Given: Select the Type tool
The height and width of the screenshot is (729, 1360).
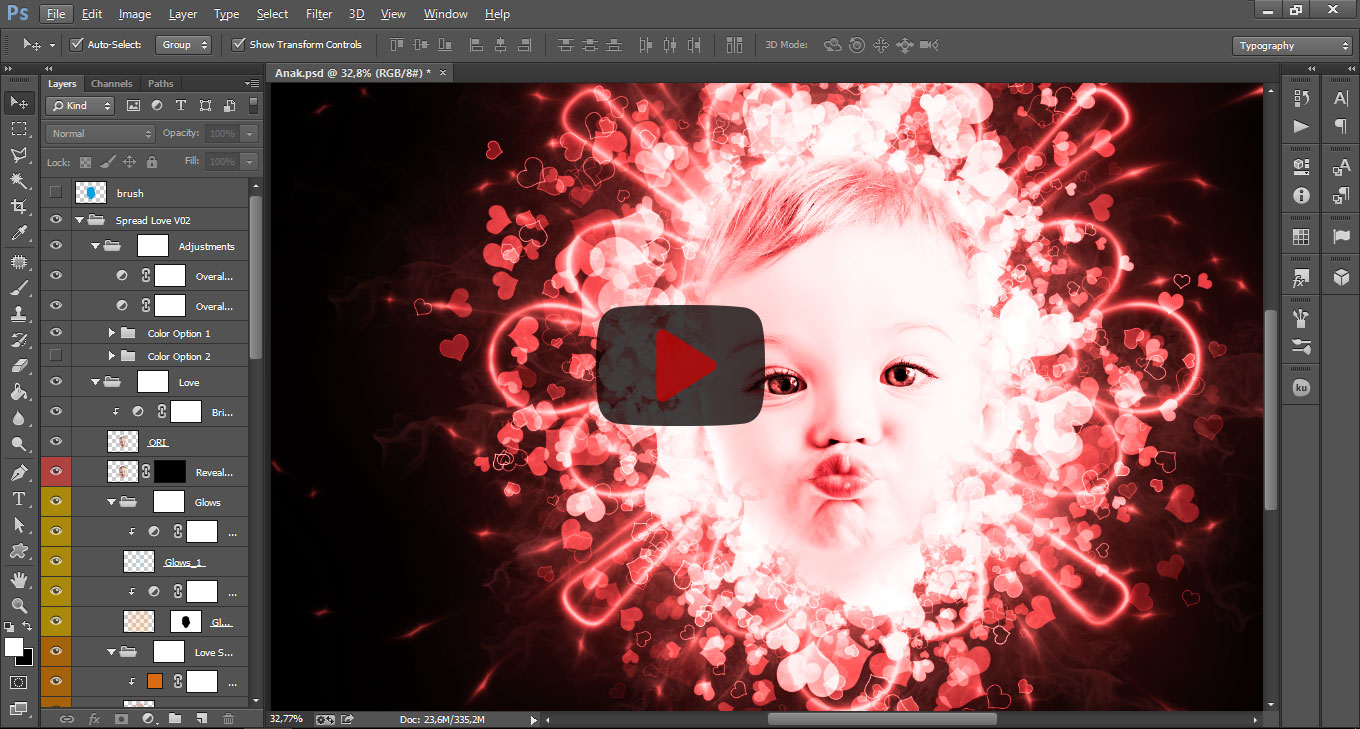Looking at the screenshot, I should [x=19, y=496].
